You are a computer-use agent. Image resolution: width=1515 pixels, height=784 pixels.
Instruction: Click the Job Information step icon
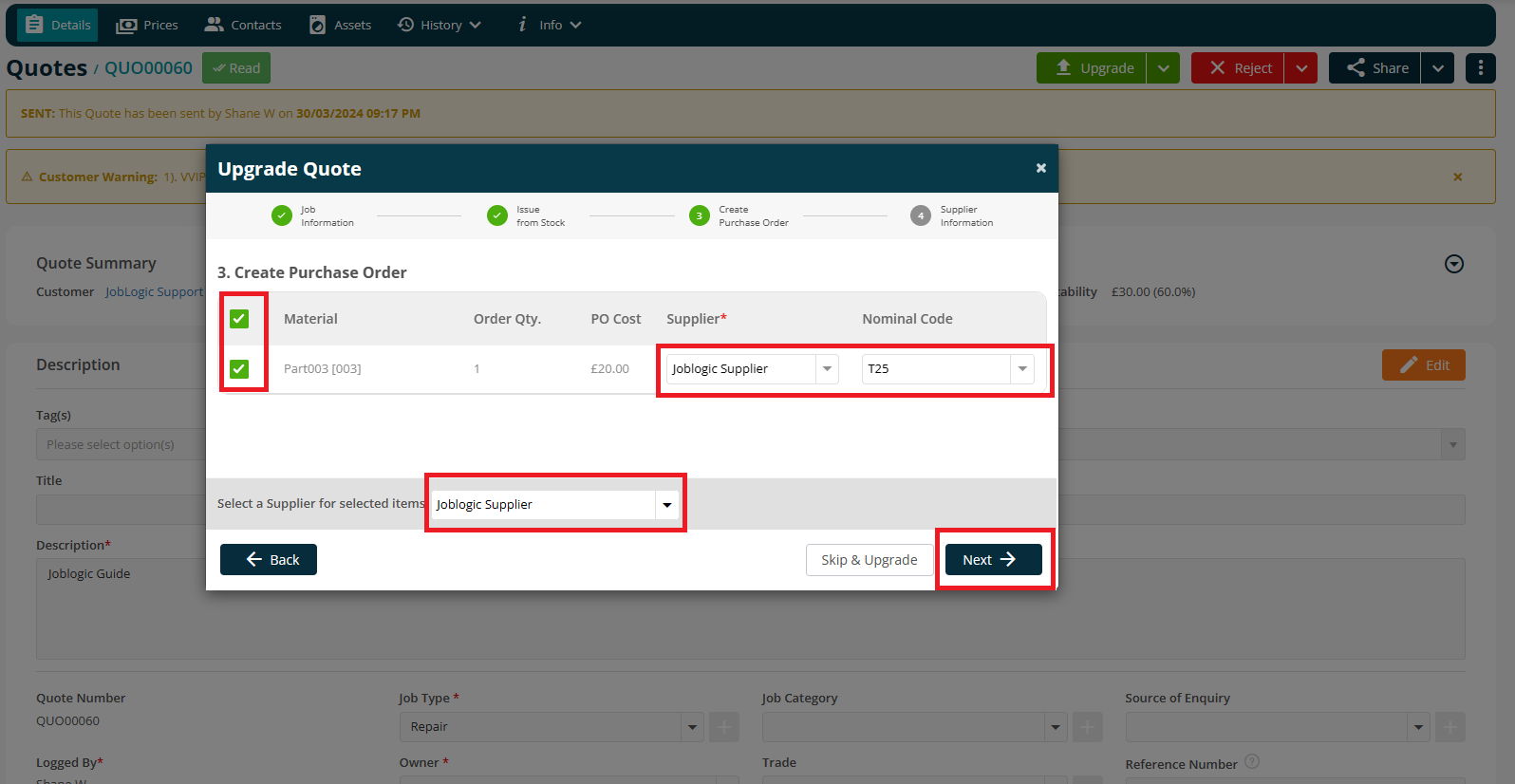click(x=282, y=215)
